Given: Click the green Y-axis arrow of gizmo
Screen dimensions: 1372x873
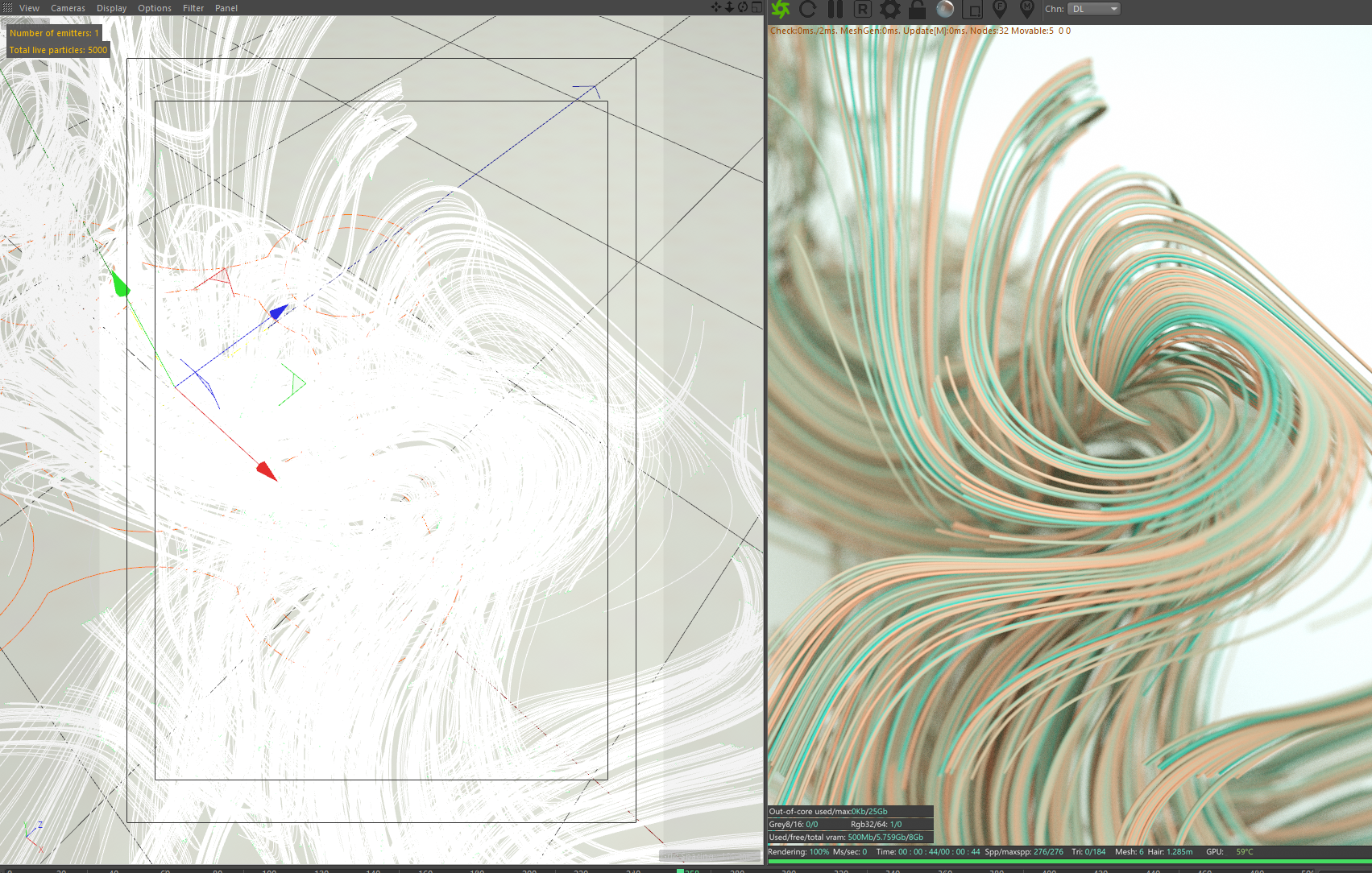Looking at the screenshot, I should tap(119, 283).
